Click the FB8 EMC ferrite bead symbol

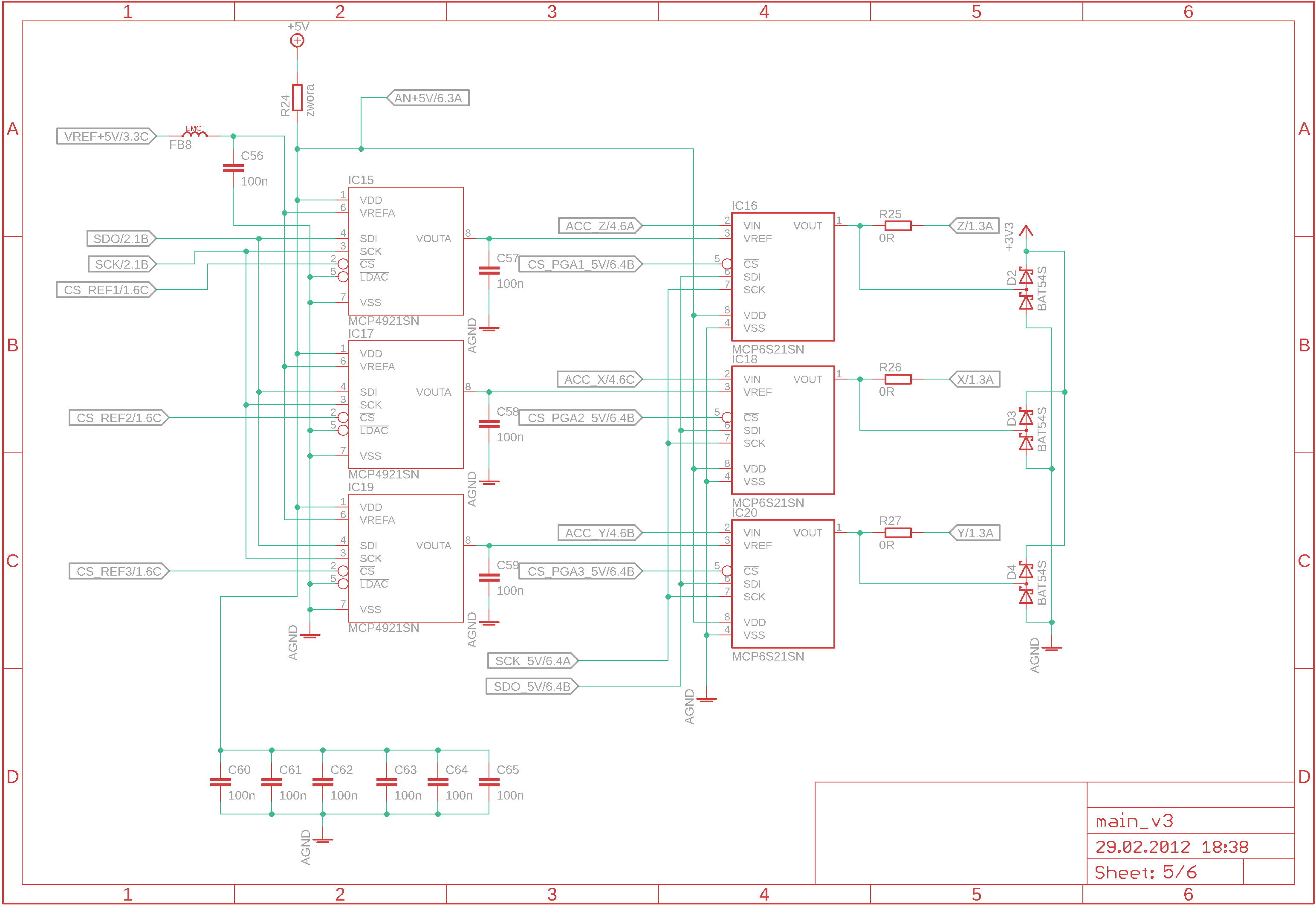point(194,134)
